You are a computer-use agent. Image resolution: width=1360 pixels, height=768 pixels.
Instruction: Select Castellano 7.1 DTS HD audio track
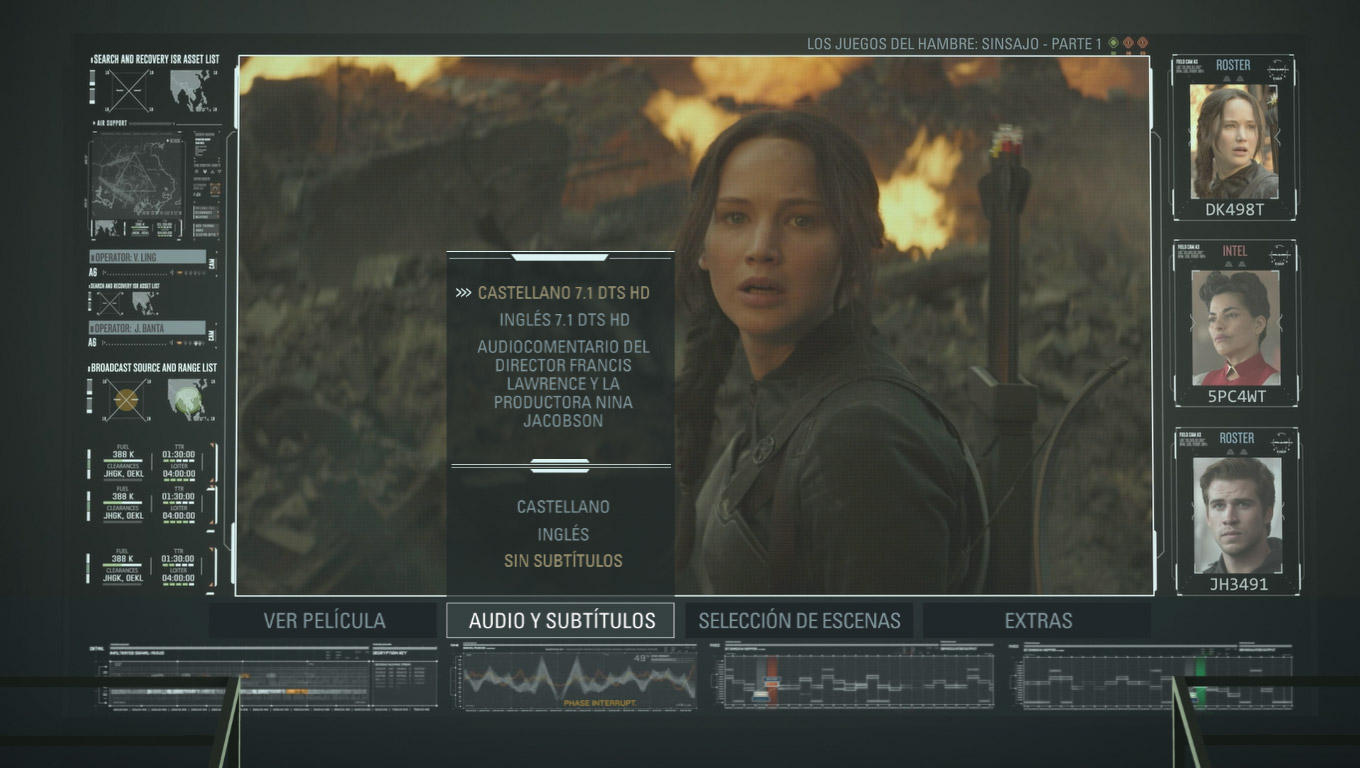[x=563, y=293]
